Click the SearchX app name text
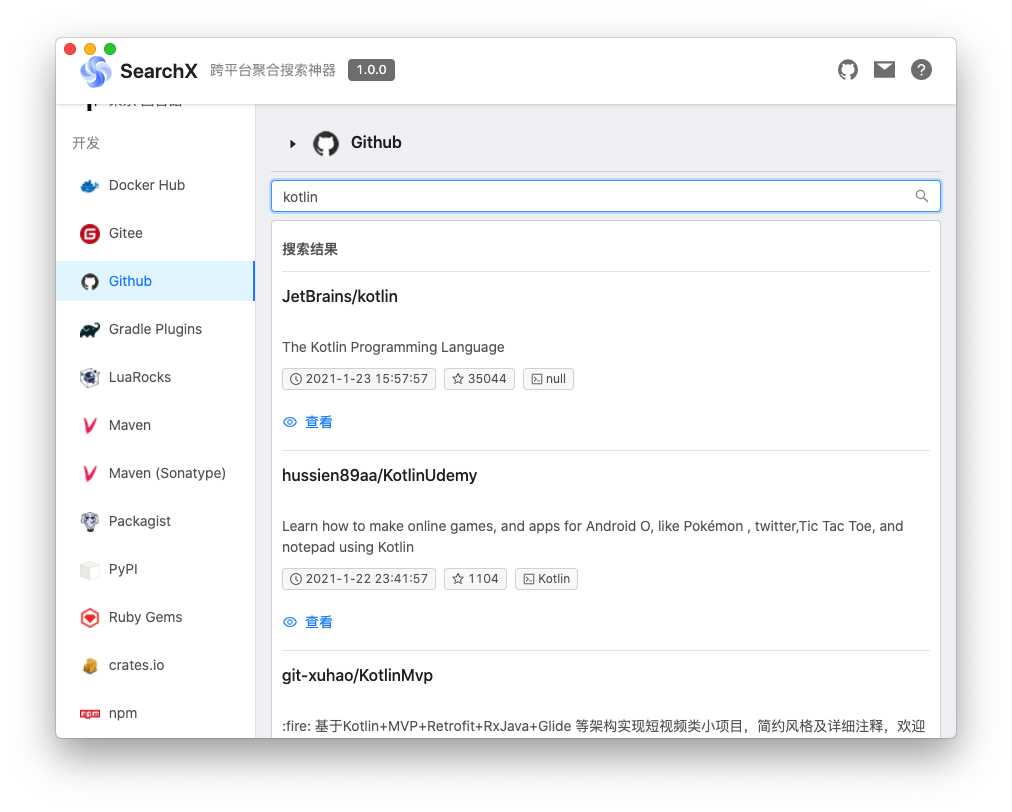Image resolution: width=1012 pixels, height=812 pixels. pyautogui.click(x=159, y=71)
